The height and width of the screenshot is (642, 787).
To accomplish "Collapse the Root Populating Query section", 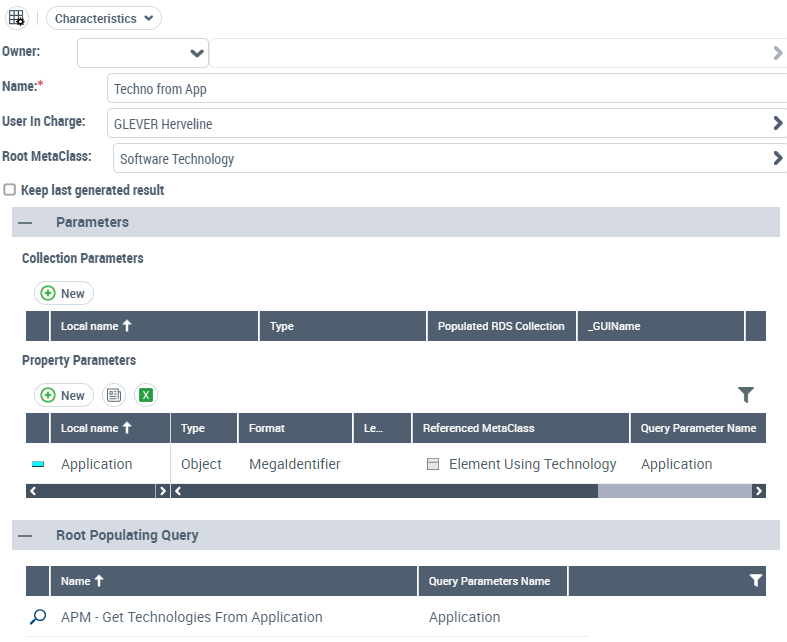I will [25, 535].
